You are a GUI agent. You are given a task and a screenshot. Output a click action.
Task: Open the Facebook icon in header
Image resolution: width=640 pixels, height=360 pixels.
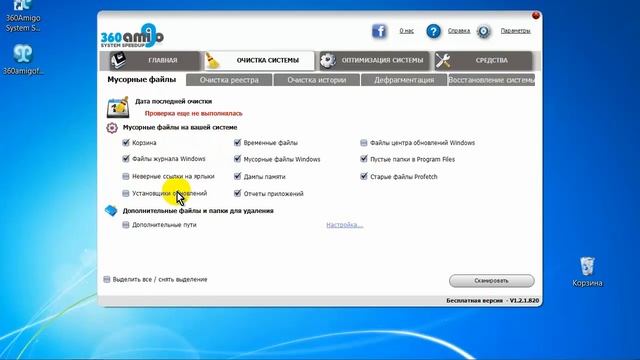pos(379,31)
